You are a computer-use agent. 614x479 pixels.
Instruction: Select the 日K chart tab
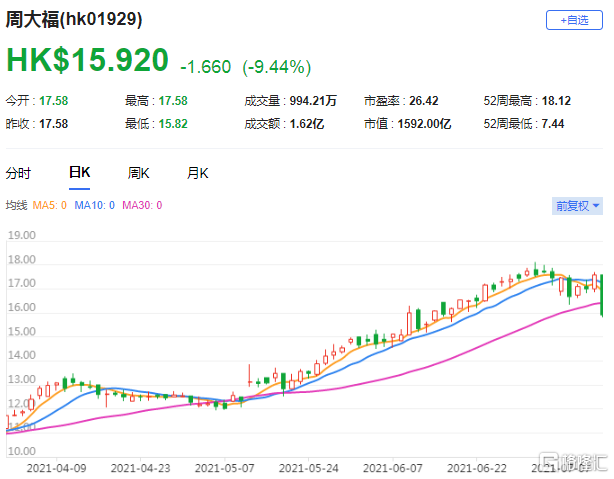pos(79,172)
